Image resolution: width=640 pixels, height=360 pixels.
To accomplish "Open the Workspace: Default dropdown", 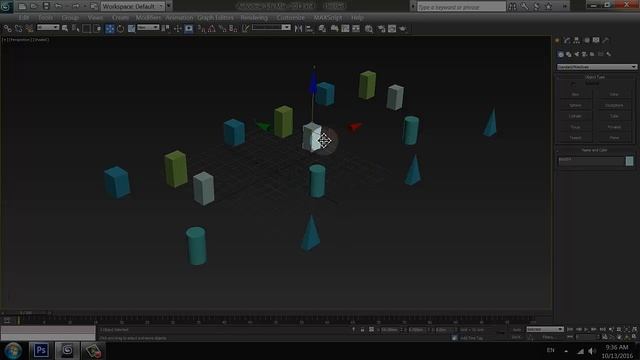I will (132, 6).
